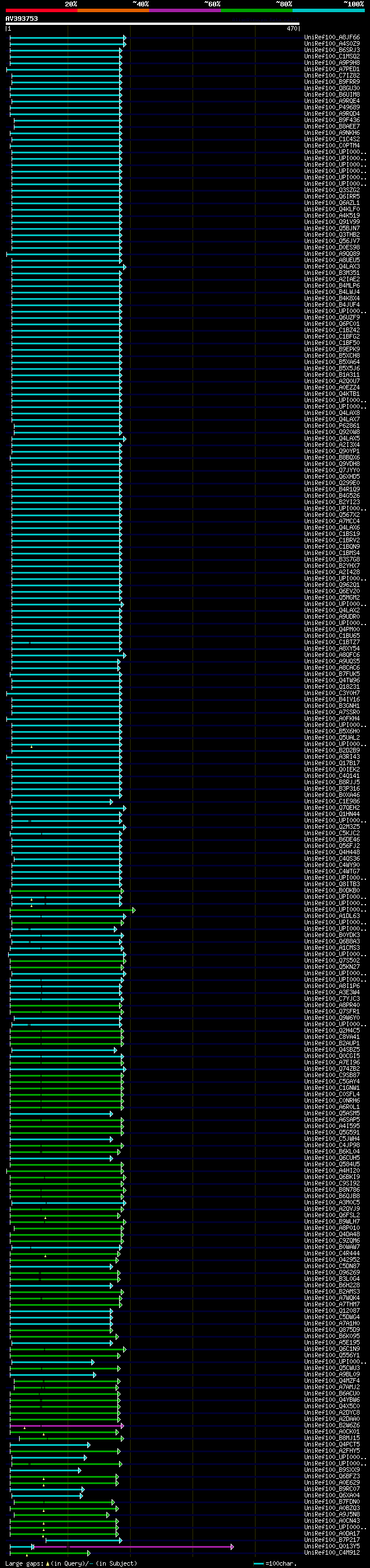Viewport: 370px width, 1568px height.
Task: Select the UniRef100_O42952 label
Action: (332, 1259)
